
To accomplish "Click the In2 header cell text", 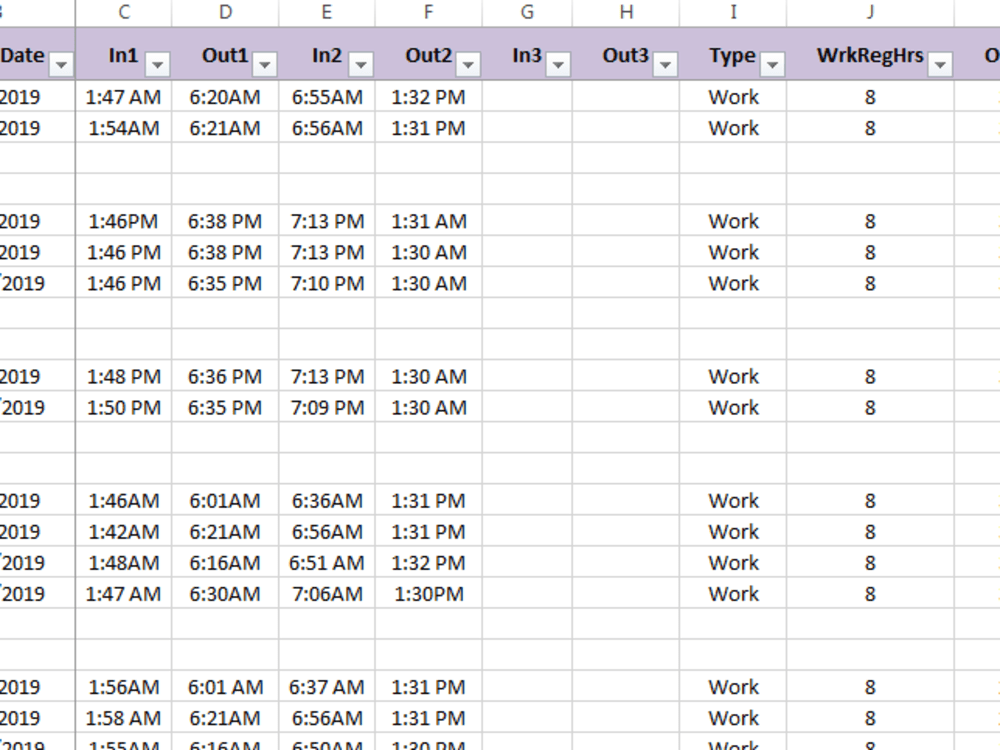I will [327, 55].
